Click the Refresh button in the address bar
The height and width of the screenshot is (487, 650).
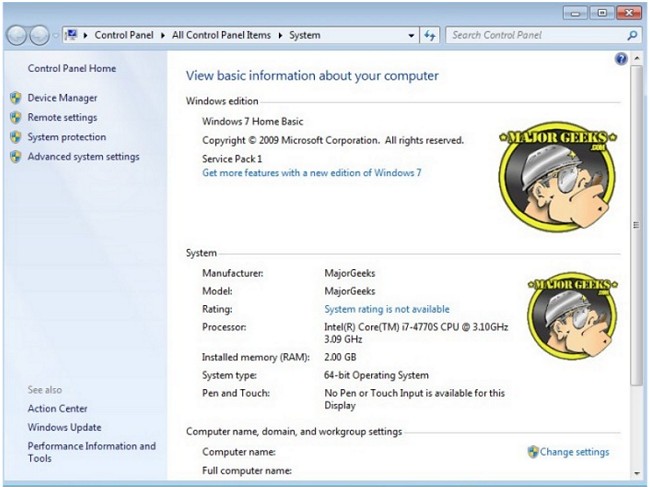430,36
